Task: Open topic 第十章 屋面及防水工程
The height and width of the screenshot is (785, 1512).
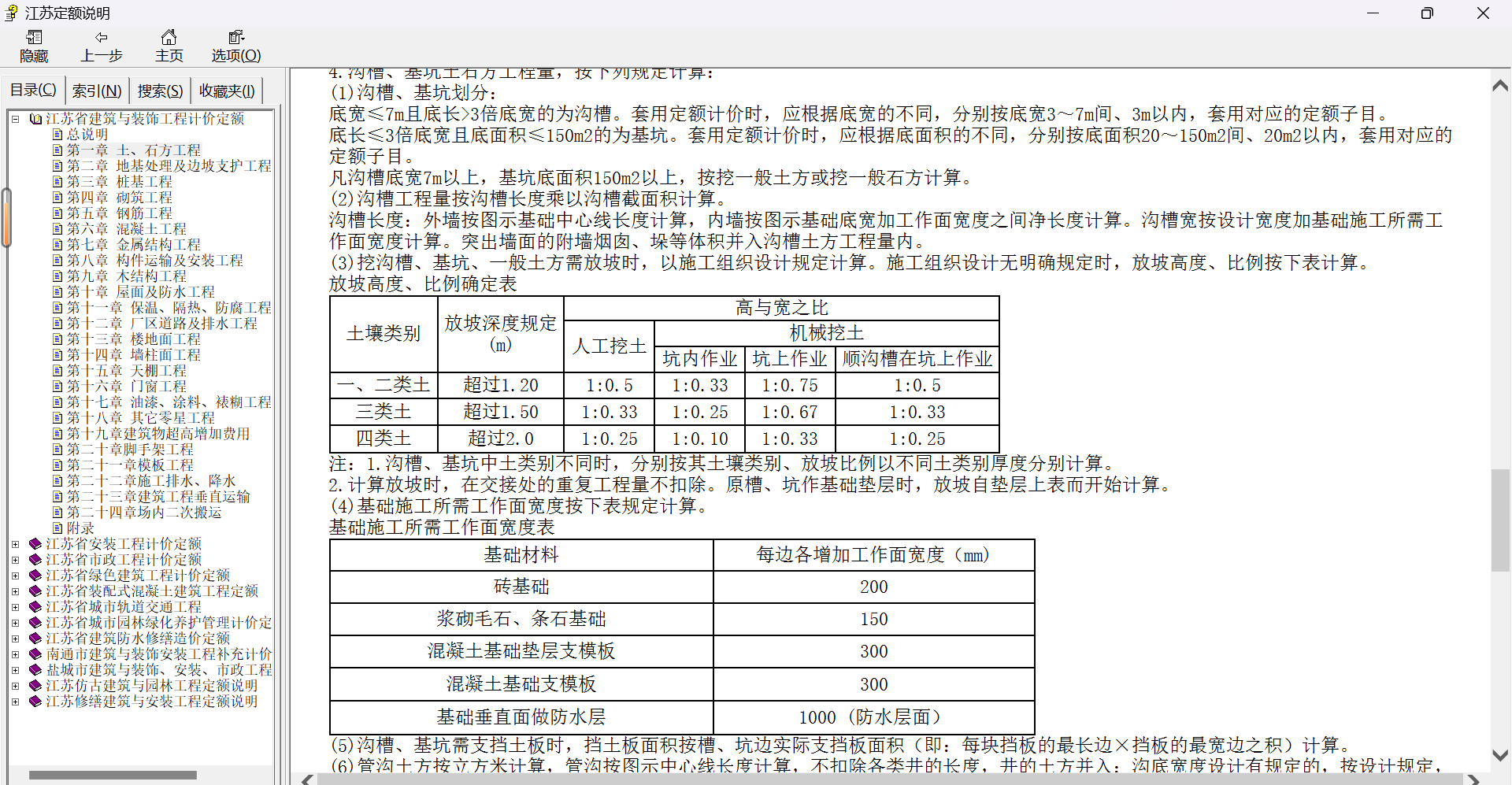Action: (140, 292)
